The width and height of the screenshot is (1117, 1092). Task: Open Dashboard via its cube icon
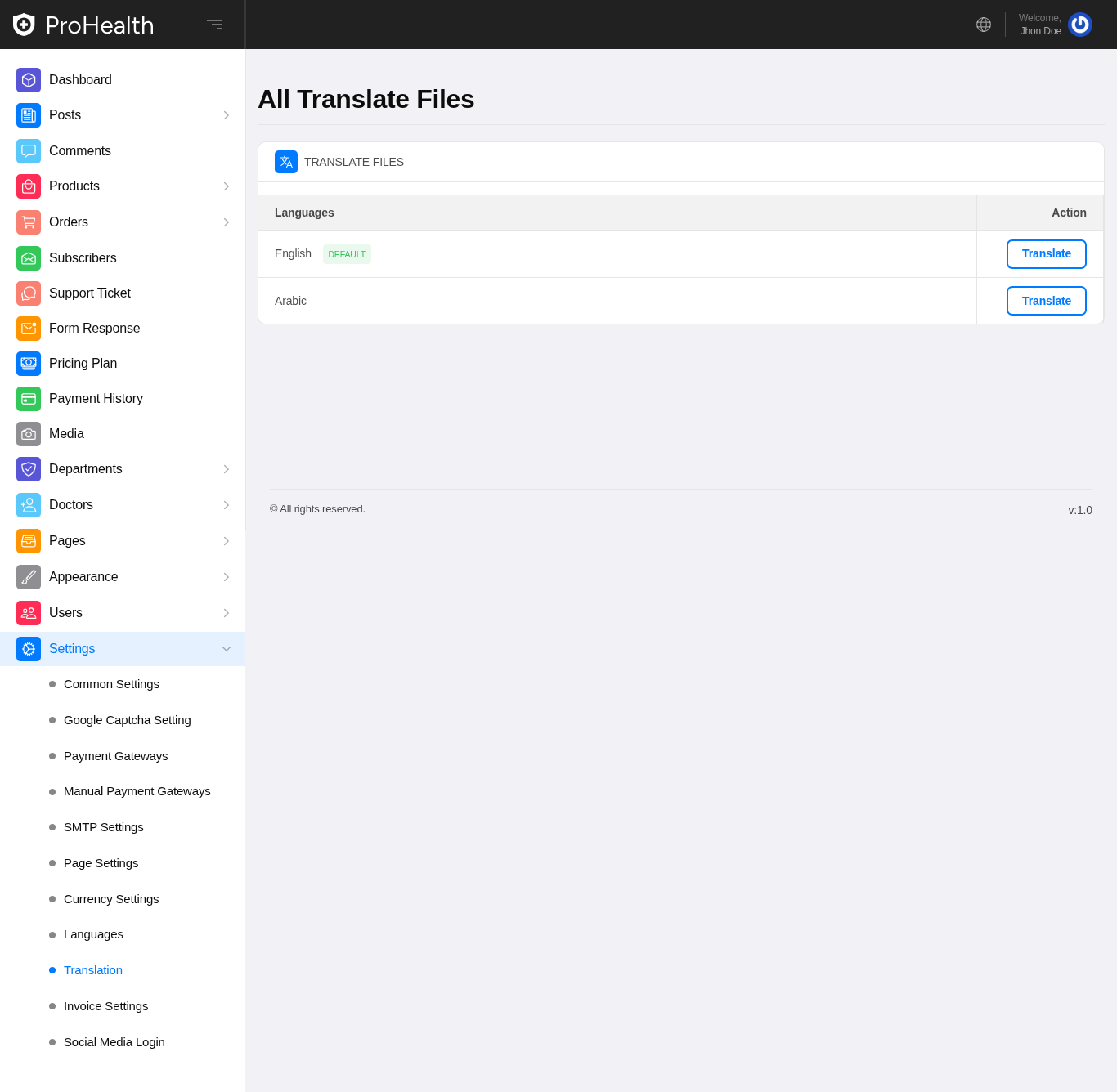point(29,80)
